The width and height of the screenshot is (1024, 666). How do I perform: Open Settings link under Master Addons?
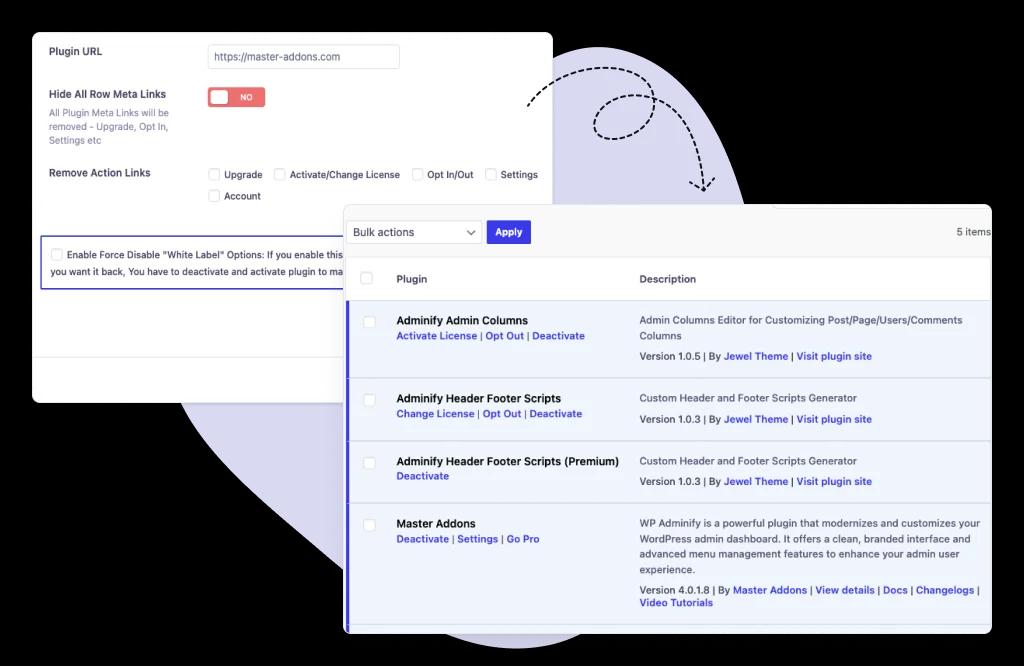click(477, 539)
